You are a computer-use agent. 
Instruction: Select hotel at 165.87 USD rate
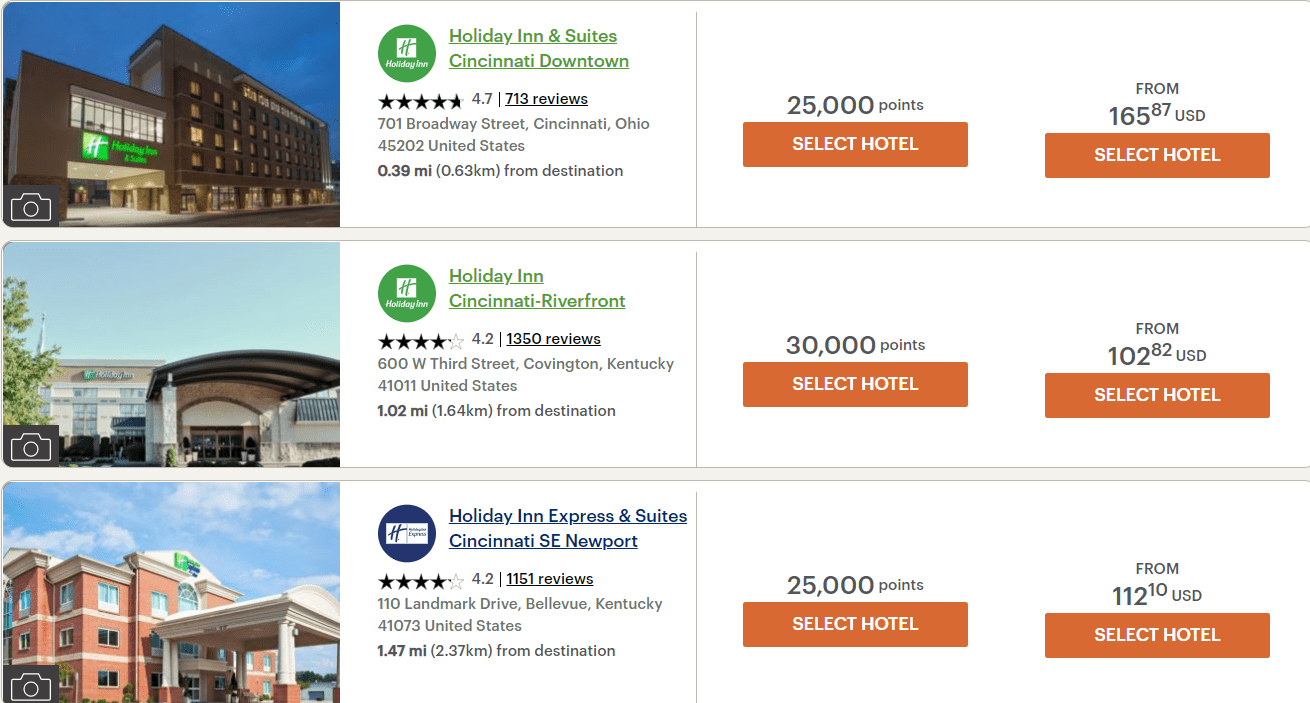pyautogui.click(x=1157, y=155)
